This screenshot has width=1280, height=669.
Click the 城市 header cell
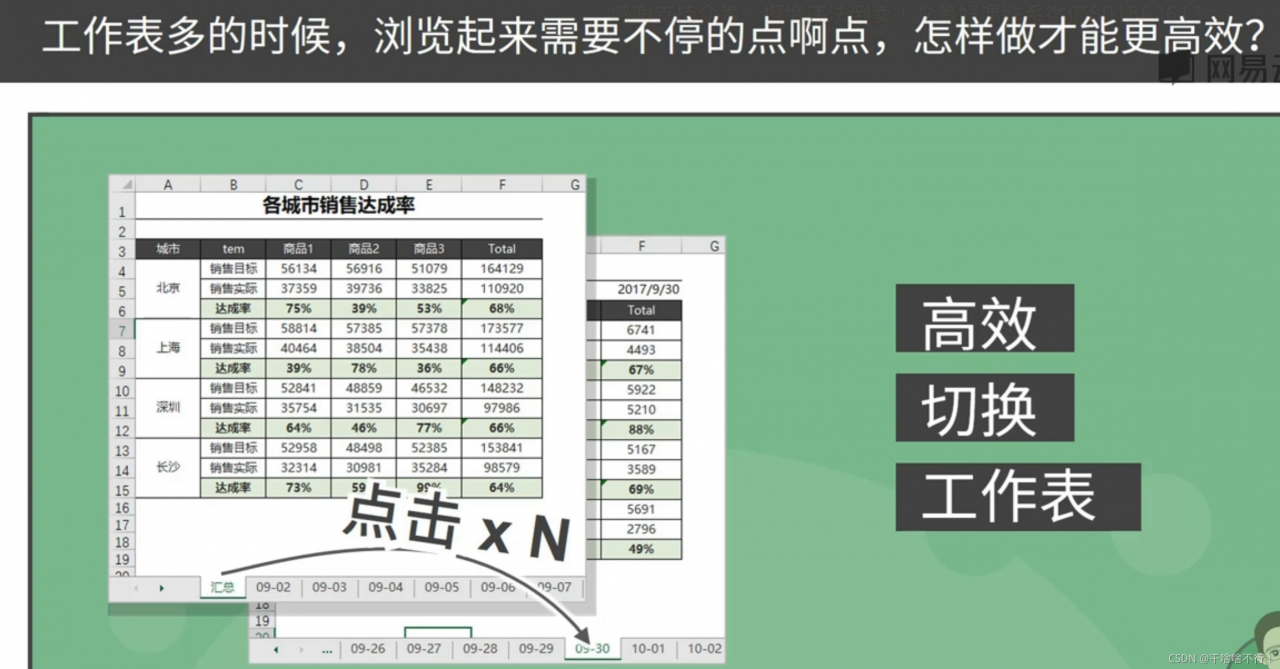[x=167, y=249]
